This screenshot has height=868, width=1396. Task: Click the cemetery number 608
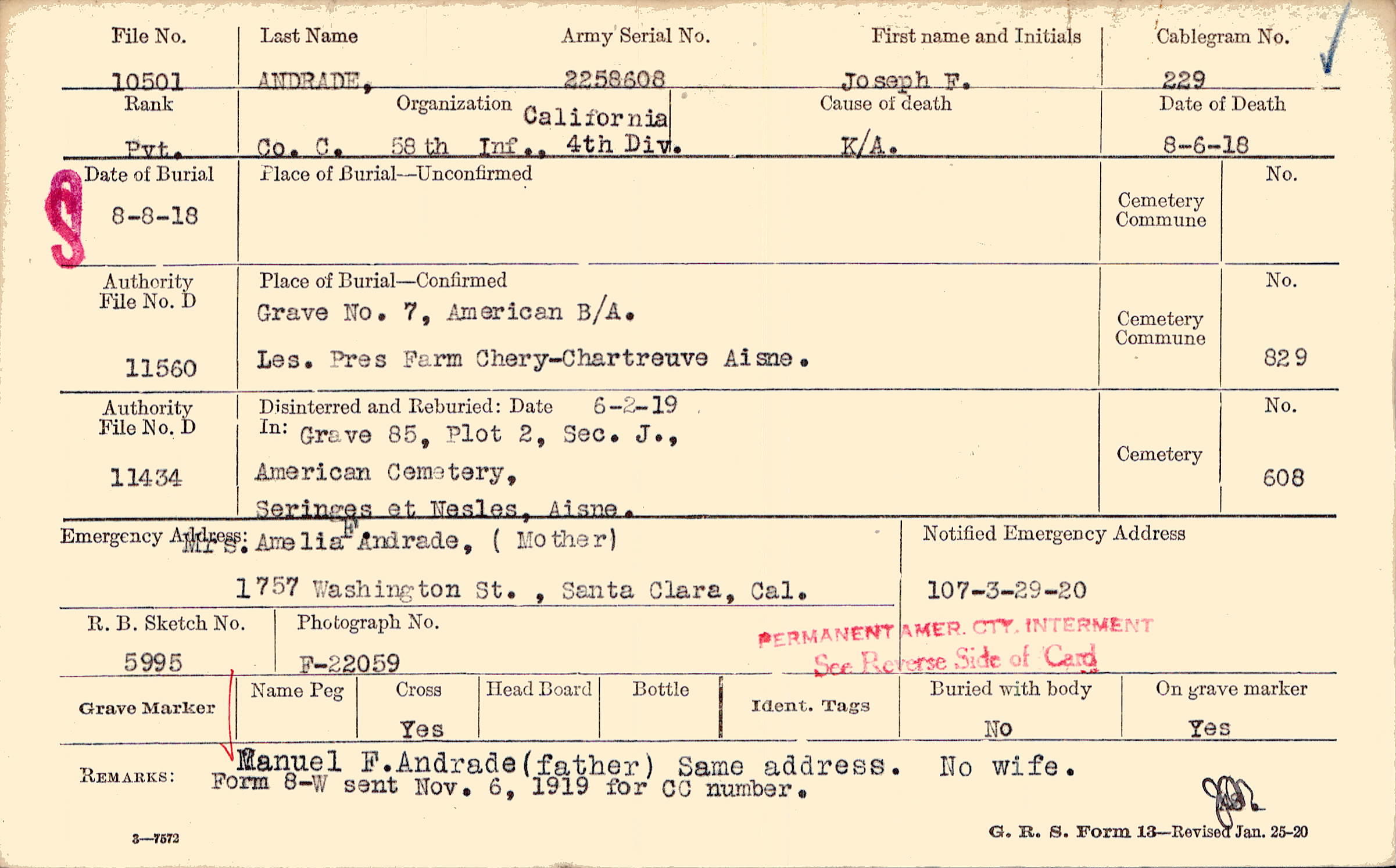(1283, 478)
